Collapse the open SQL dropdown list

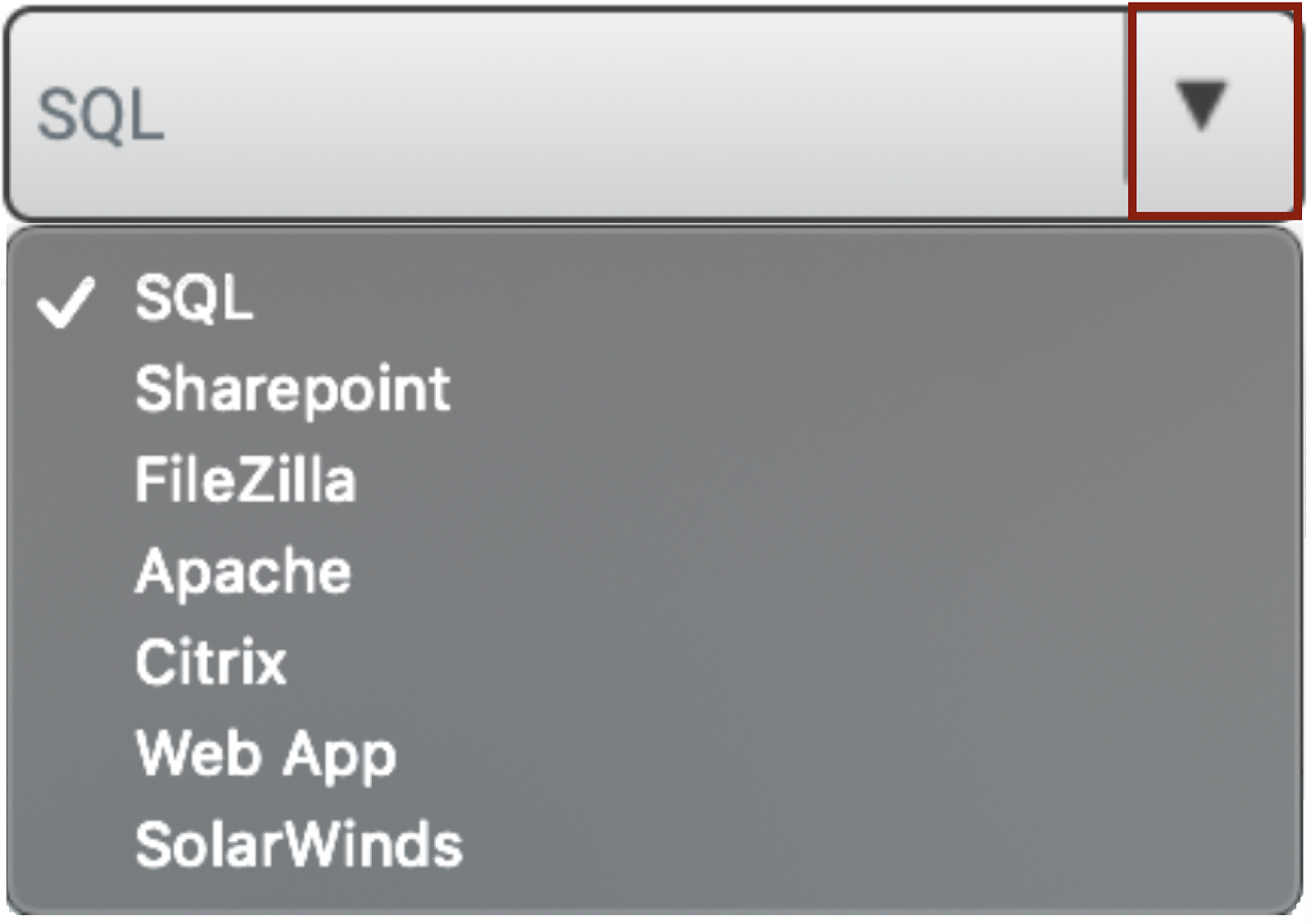click(1201, 107)
